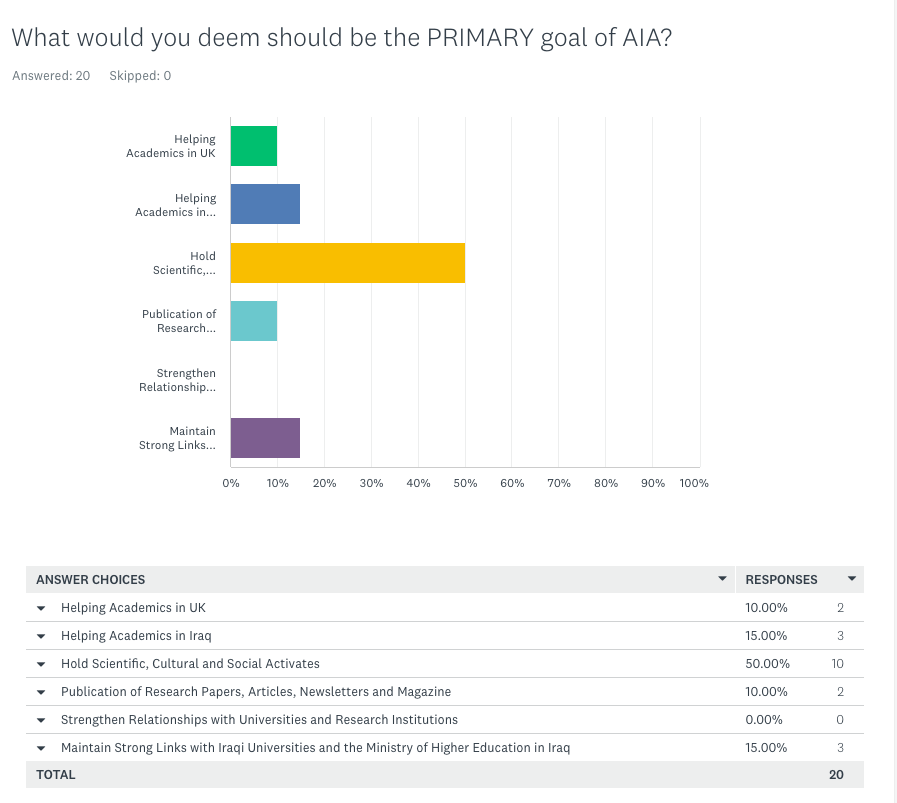Expand the Helping Academics in Iraq row arrow
Image resolution: width=897 pixels, height=803 pixels.
tap(41, 636)
